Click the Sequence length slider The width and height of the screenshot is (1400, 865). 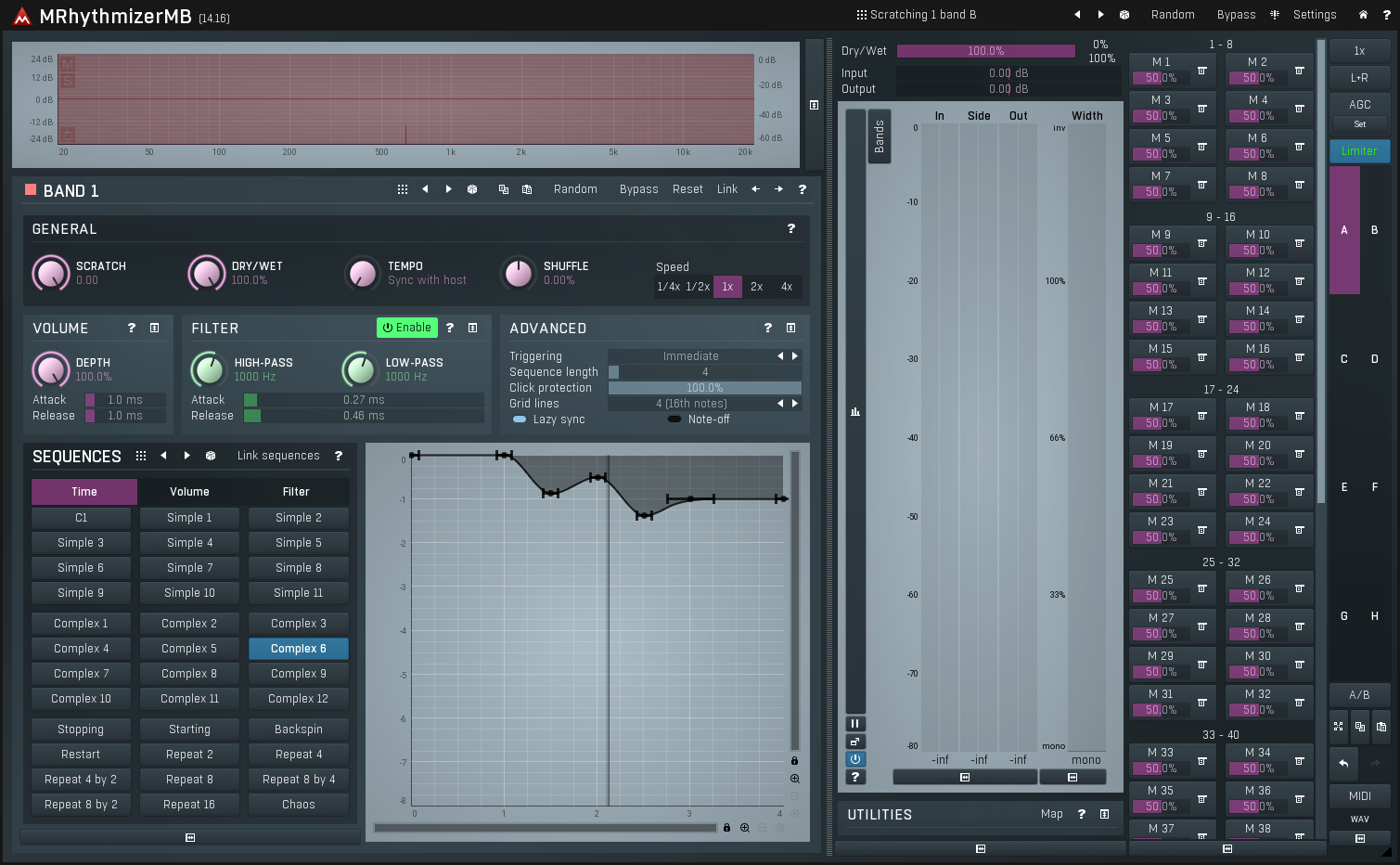click(704, 372)
